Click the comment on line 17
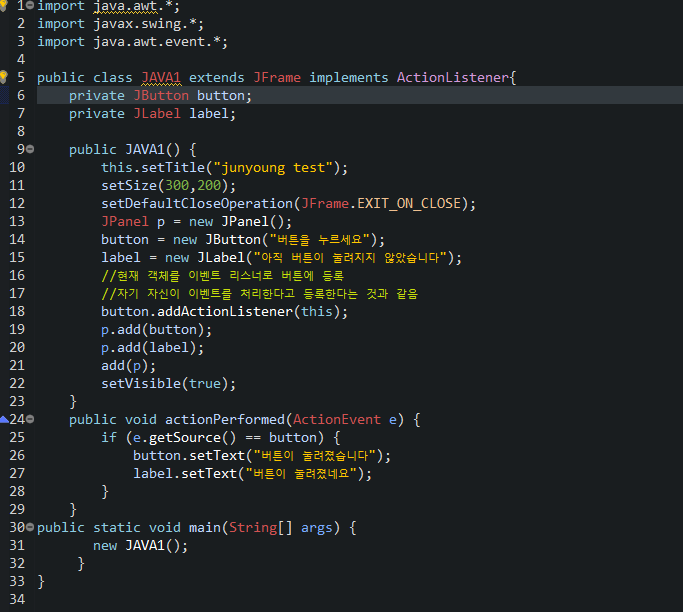 click(x=260, y=294)
